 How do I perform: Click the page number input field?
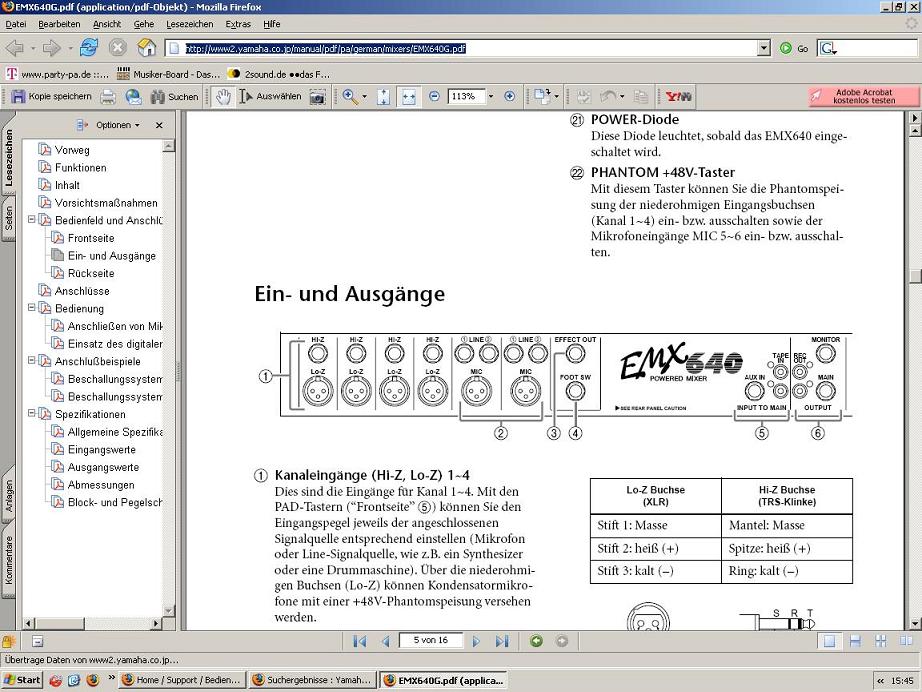(430, 640)
